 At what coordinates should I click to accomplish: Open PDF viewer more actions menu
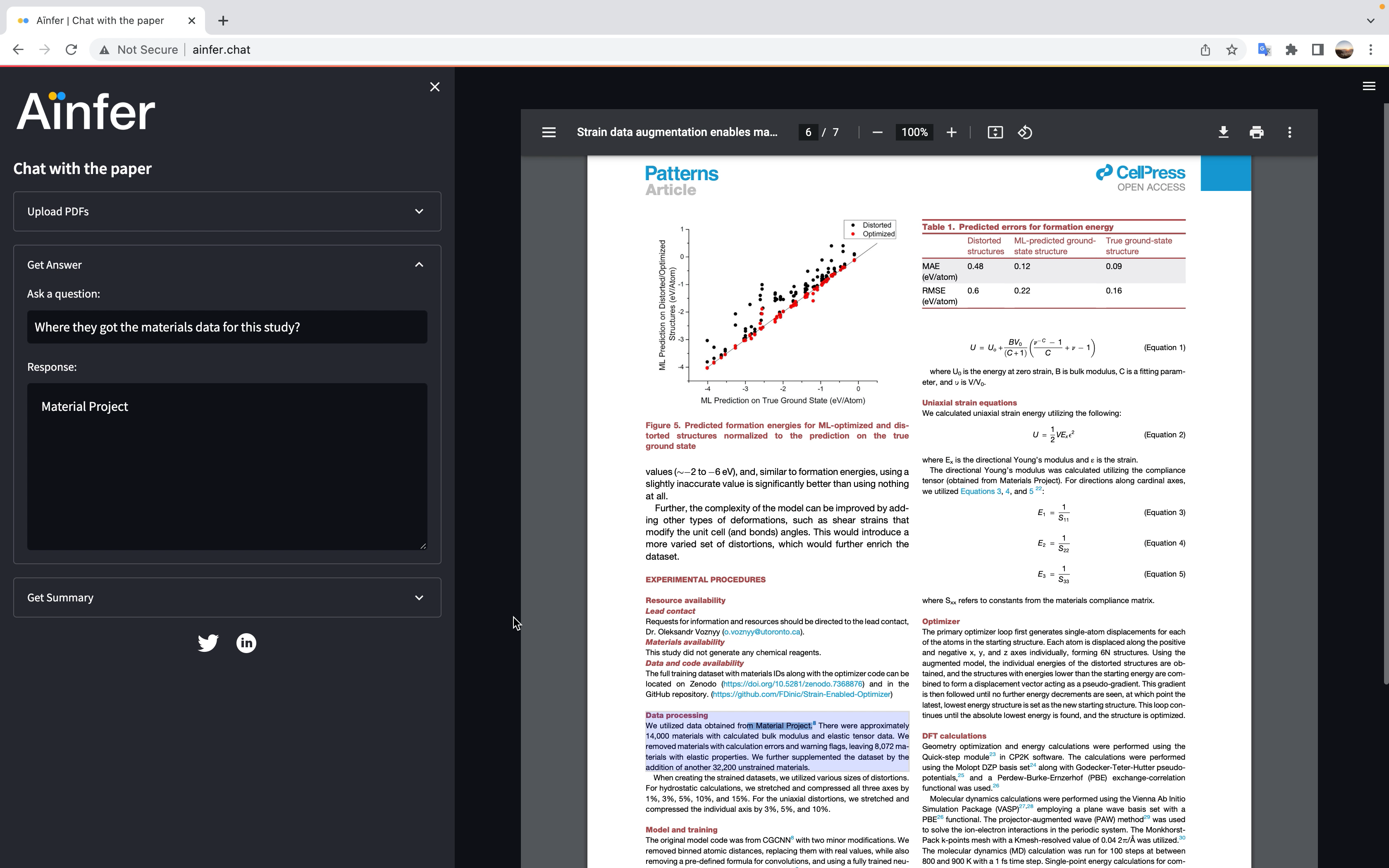(1290, 133)
